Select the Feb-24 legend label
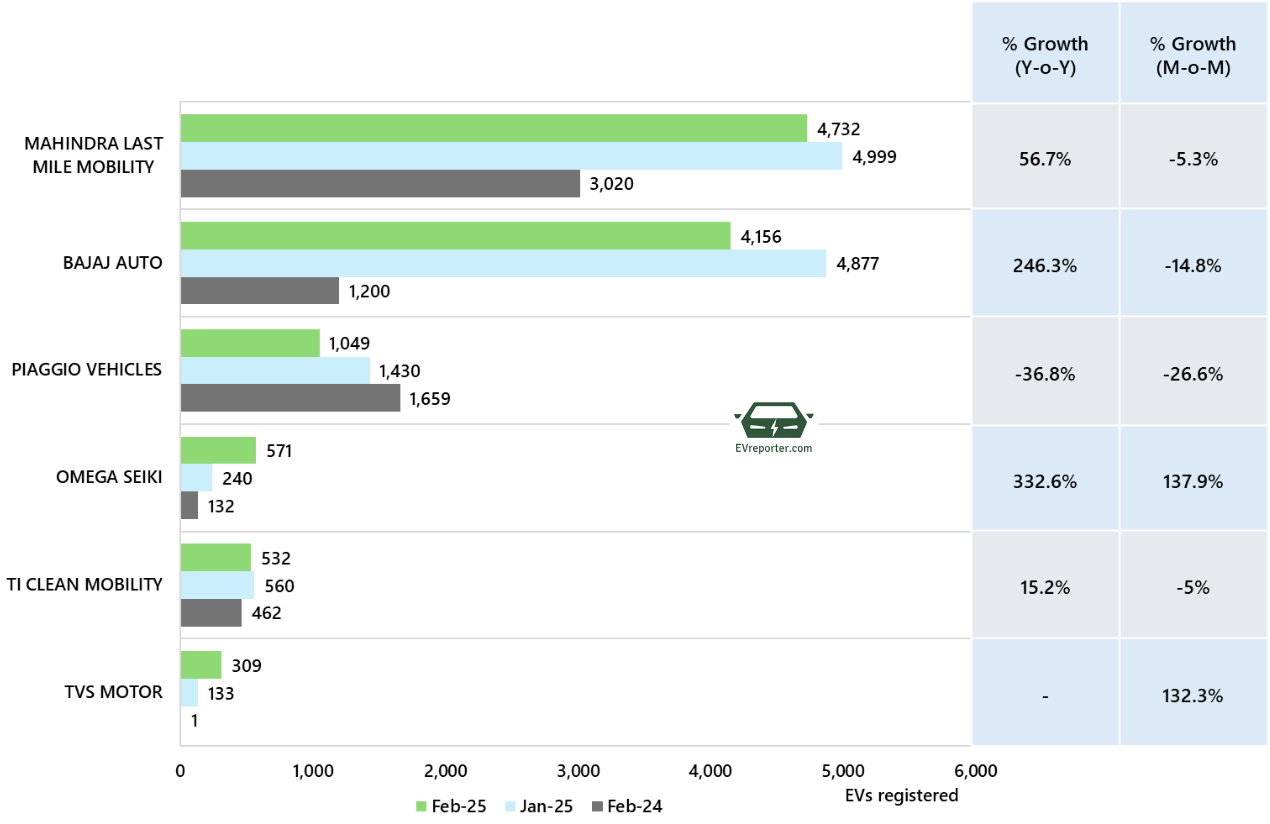The height and width of the screenshot is (824, 1270). (635, 807)
